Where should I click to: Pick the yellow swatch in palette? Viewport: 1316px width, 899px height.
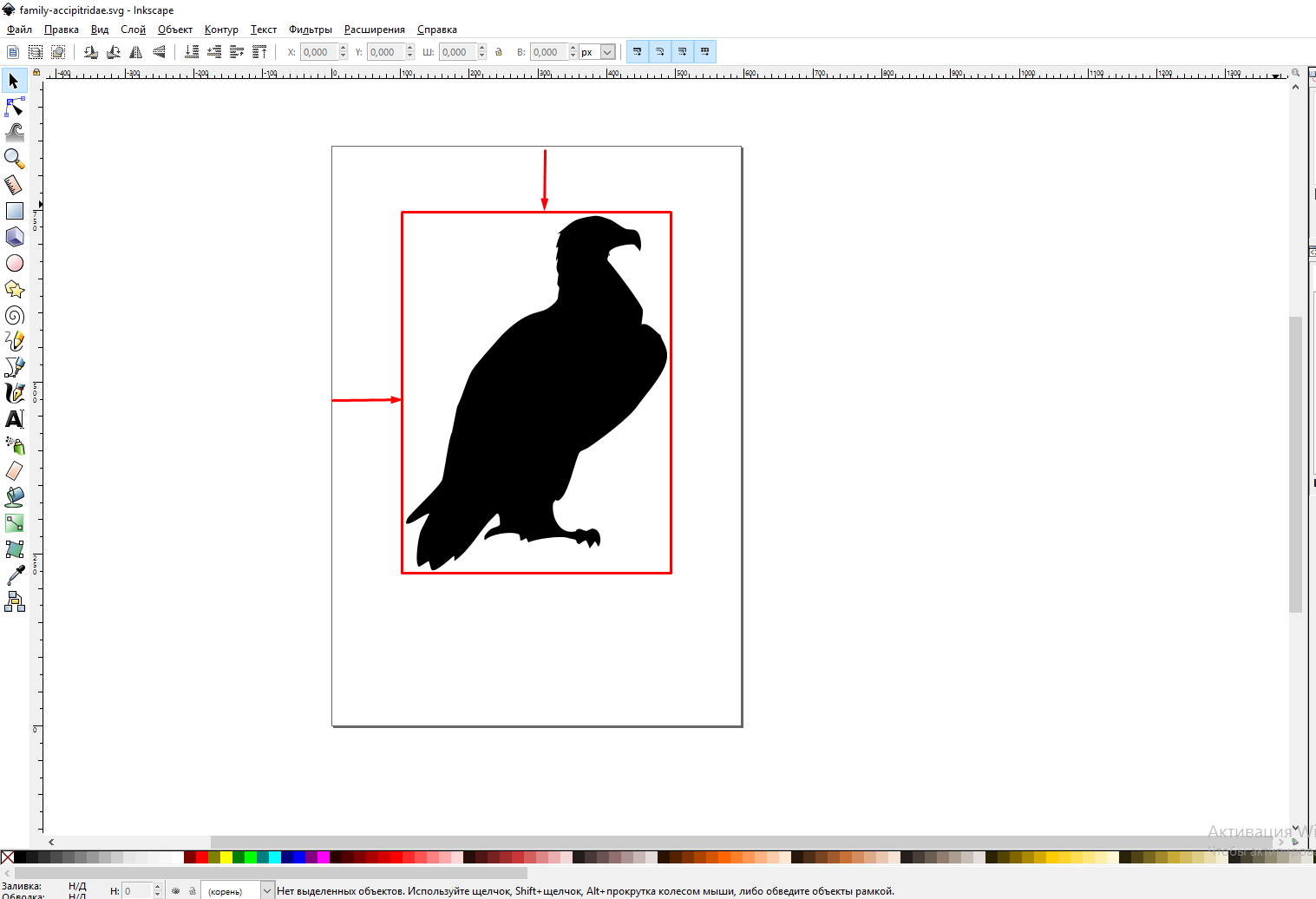pos(226,857)
